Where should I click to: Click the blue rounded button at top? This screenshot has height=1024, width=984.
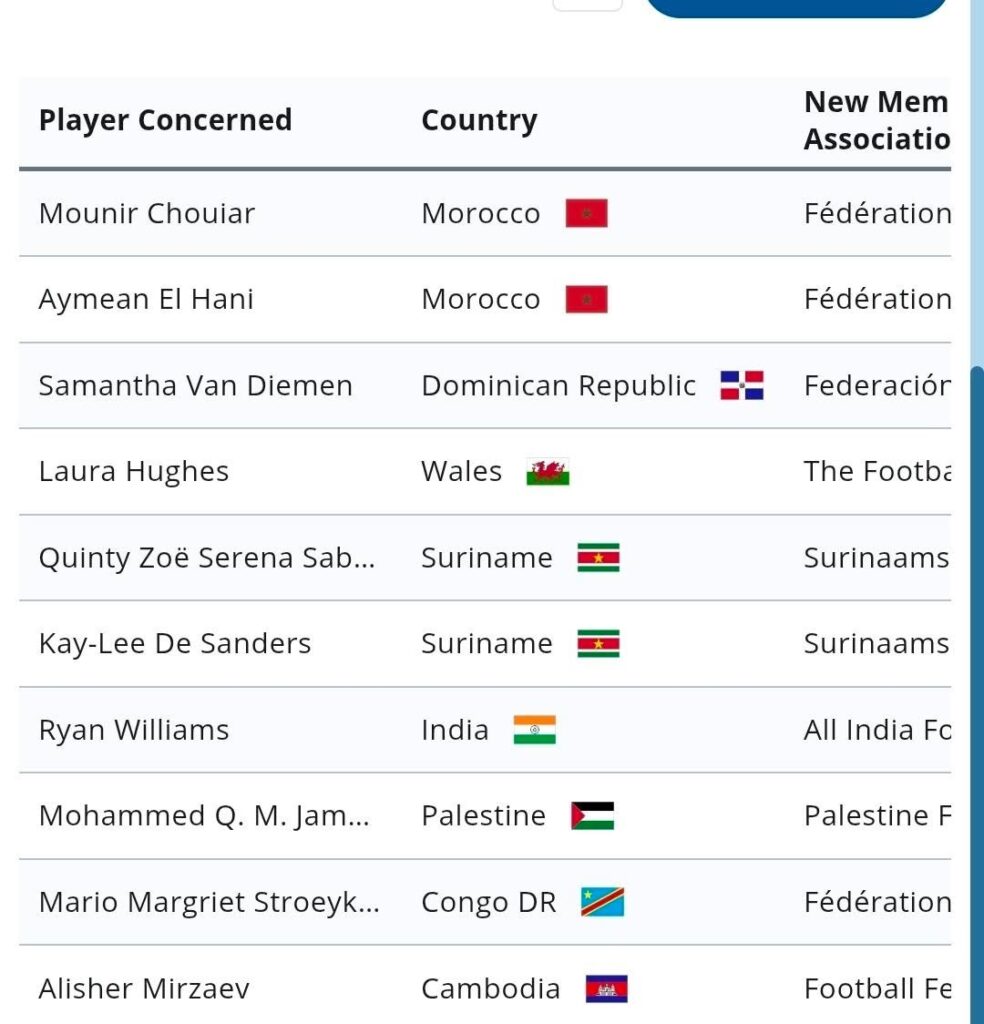[x=796, y=6]
